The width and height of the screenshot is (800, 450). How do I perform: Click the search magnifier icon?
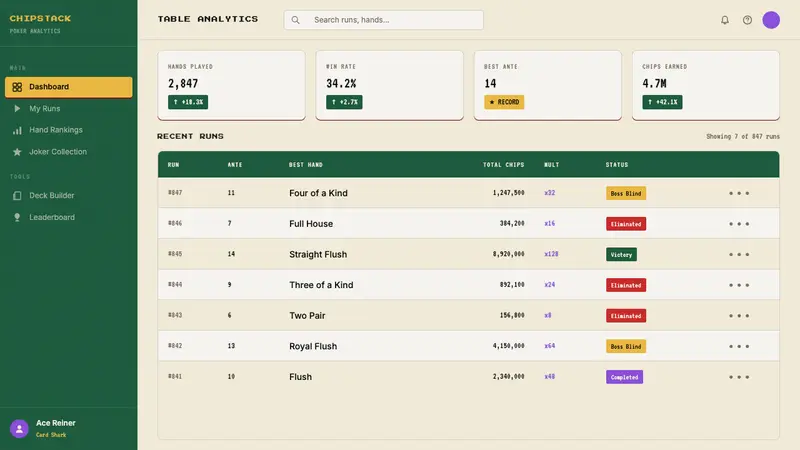[x=295, y=20]
